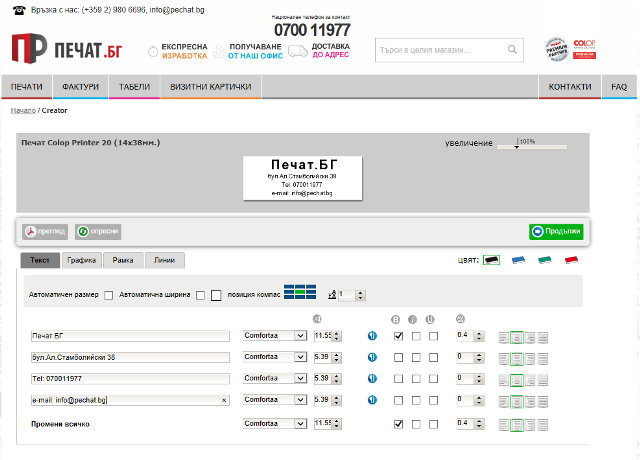
Task: Open the КОНТАКТИ page
Action: (x=570, y=87)
